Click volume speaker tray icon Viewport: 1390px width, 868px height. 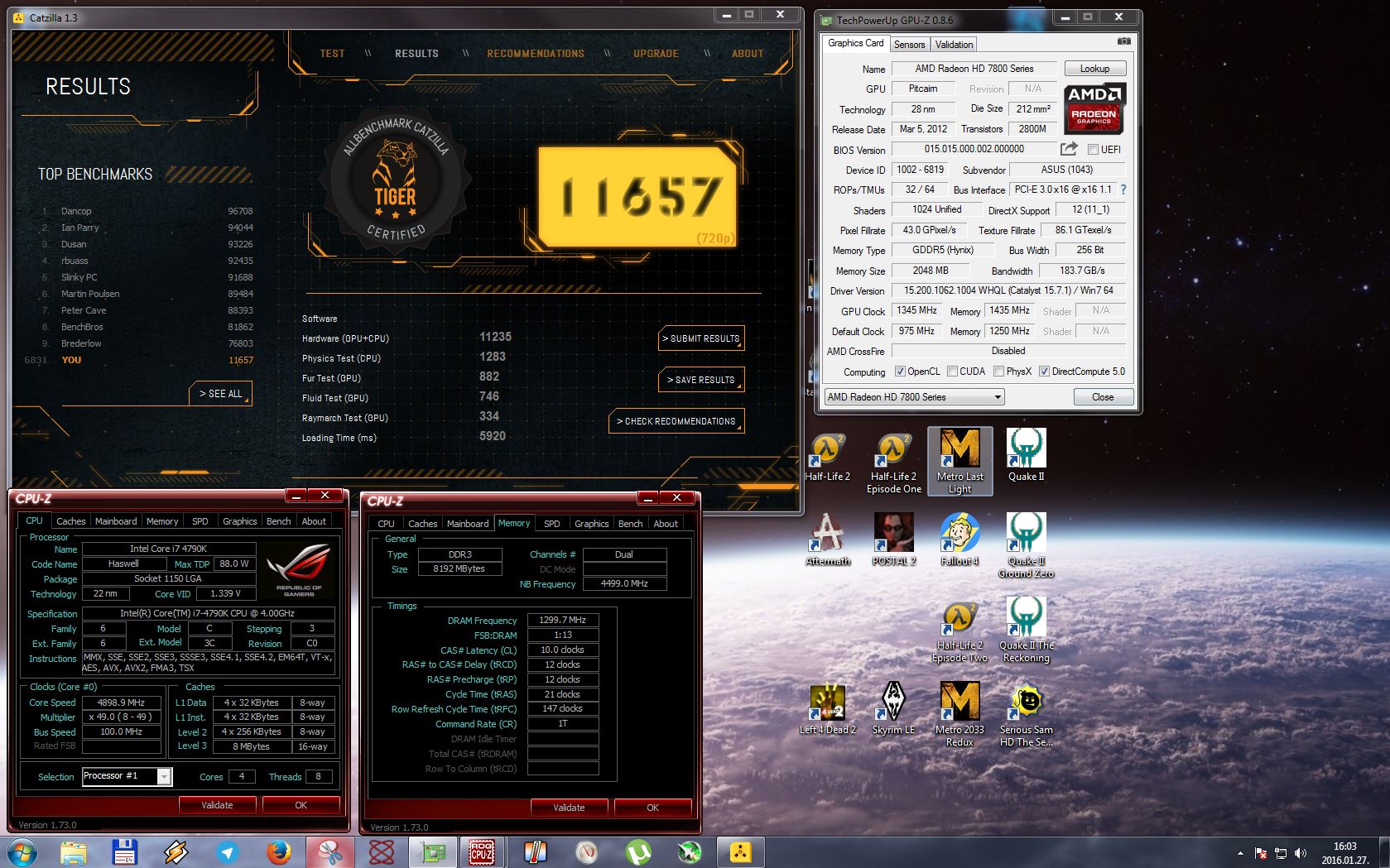pos(1300,853)
